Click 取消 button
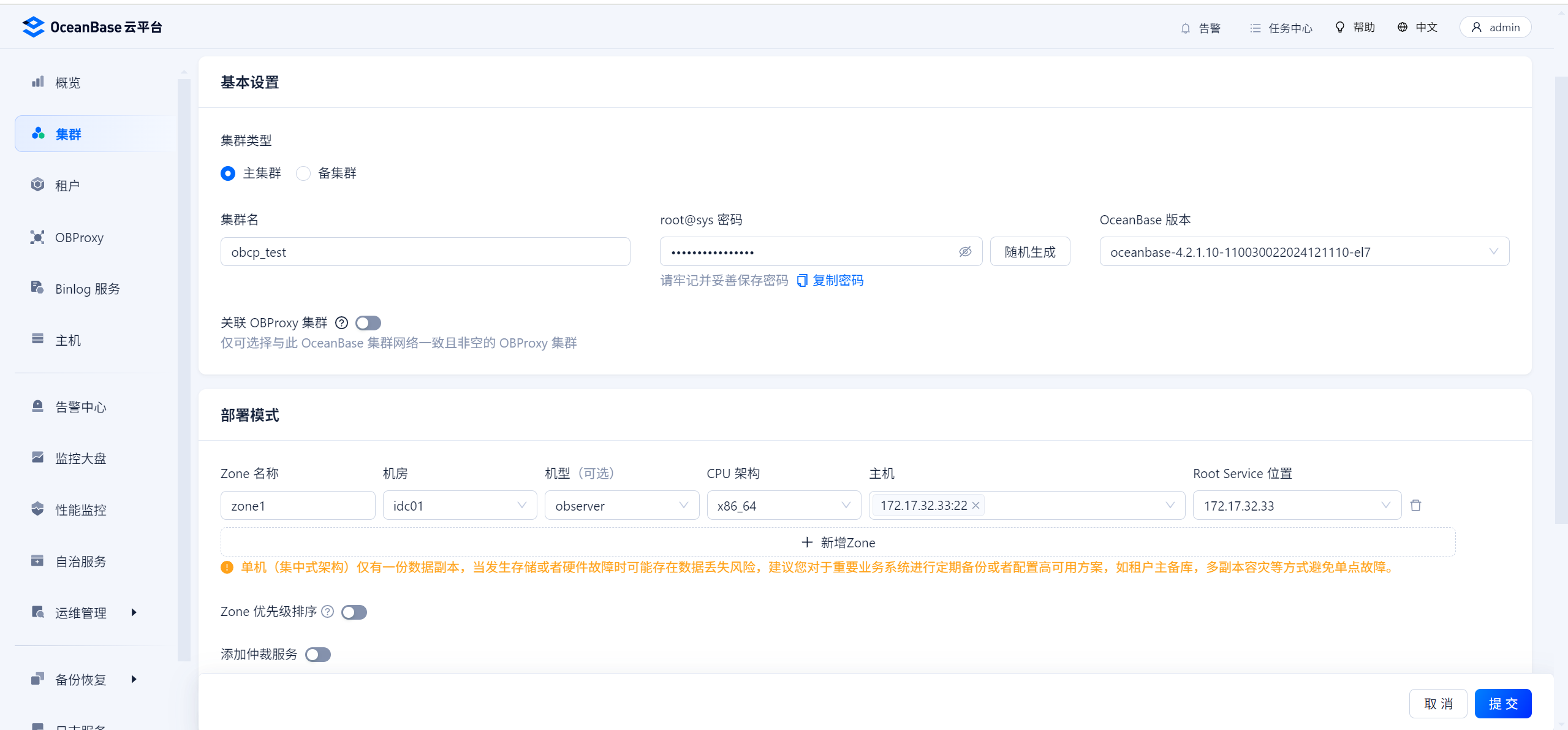This screenshot has width=1568, height=730. tap(1438, 704)
